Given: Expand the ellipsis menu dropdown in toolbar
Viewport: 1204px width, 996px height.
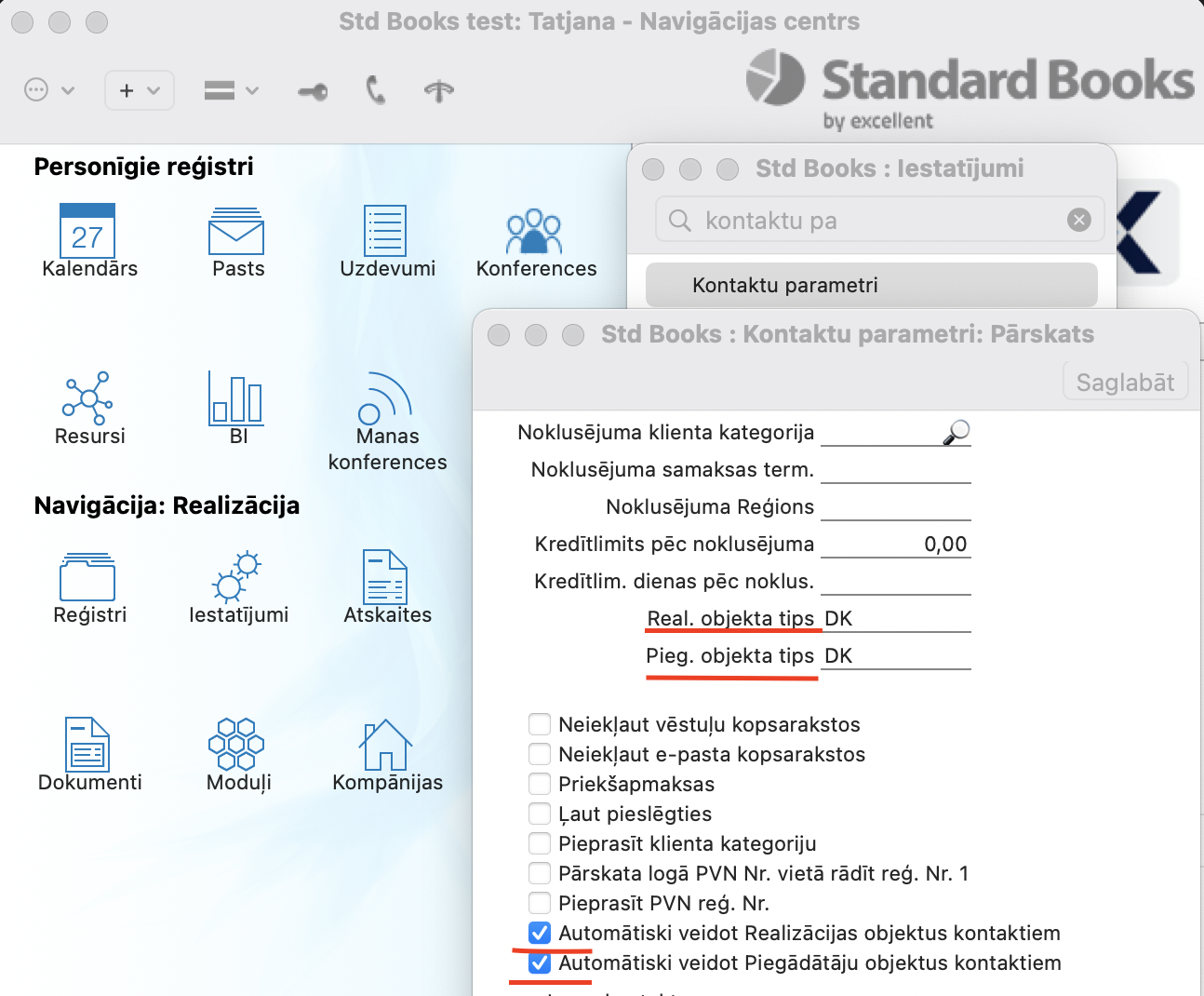Looking at the screenshot, I should [x=48, y=90].
